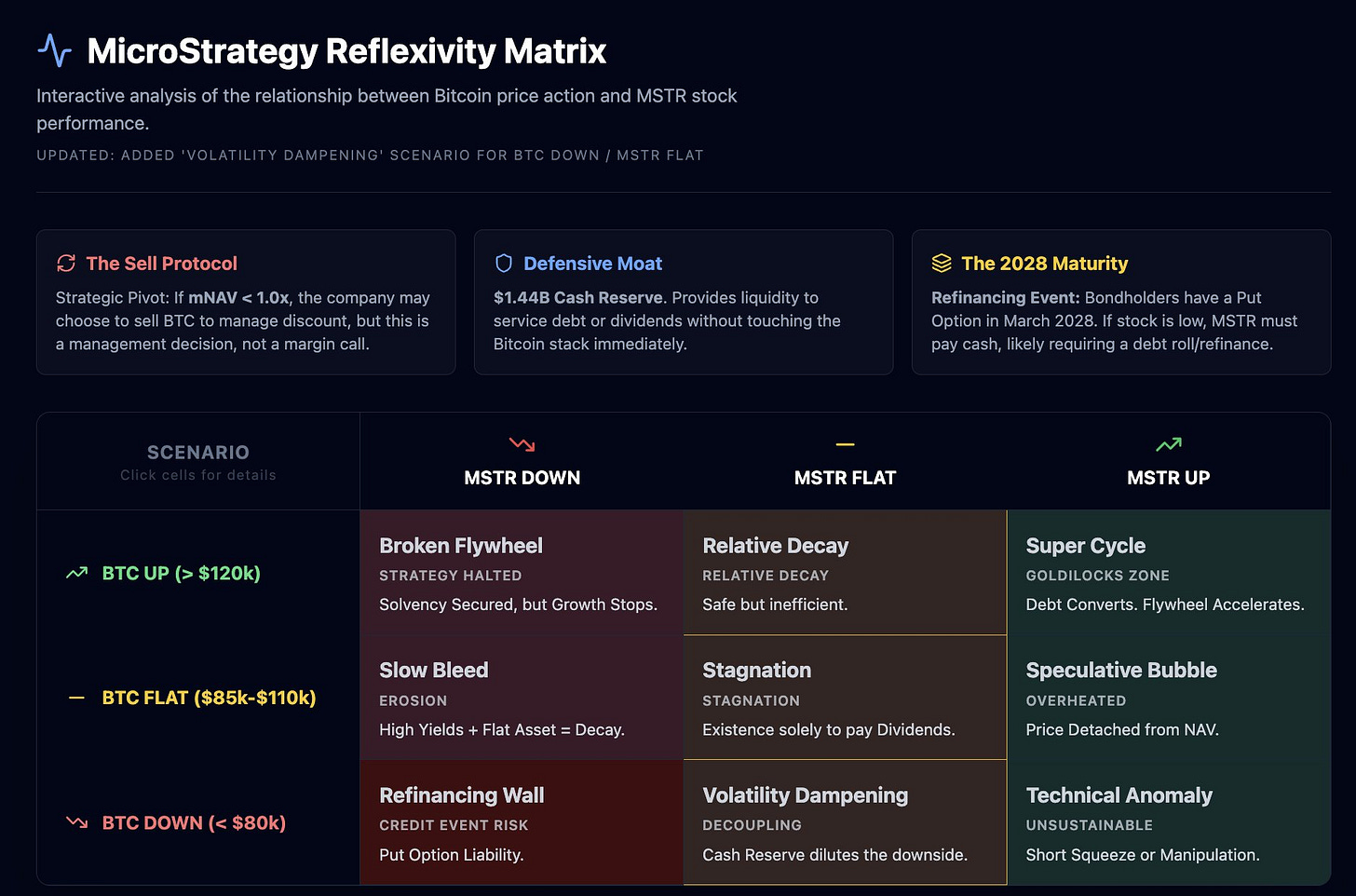Click the green up-trend icon beside BTC UP
Screen dimensions: 1356x896
(x=77, y=573)
